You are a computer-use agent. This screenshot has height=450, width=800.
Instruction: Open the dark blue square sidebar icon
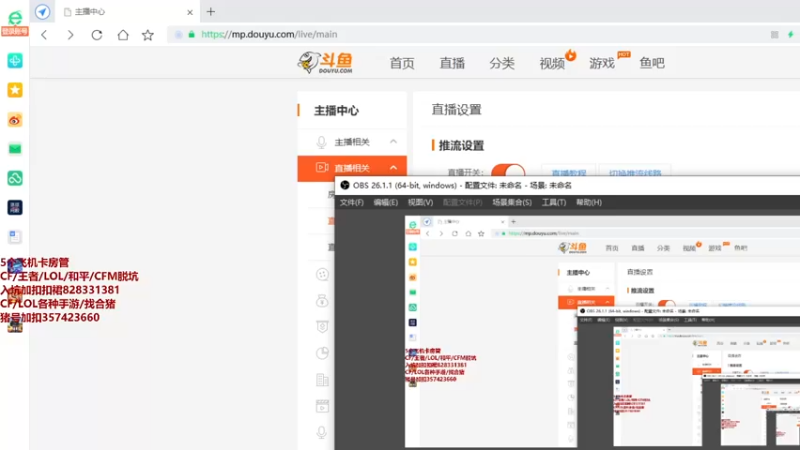[x=15, y=207]
